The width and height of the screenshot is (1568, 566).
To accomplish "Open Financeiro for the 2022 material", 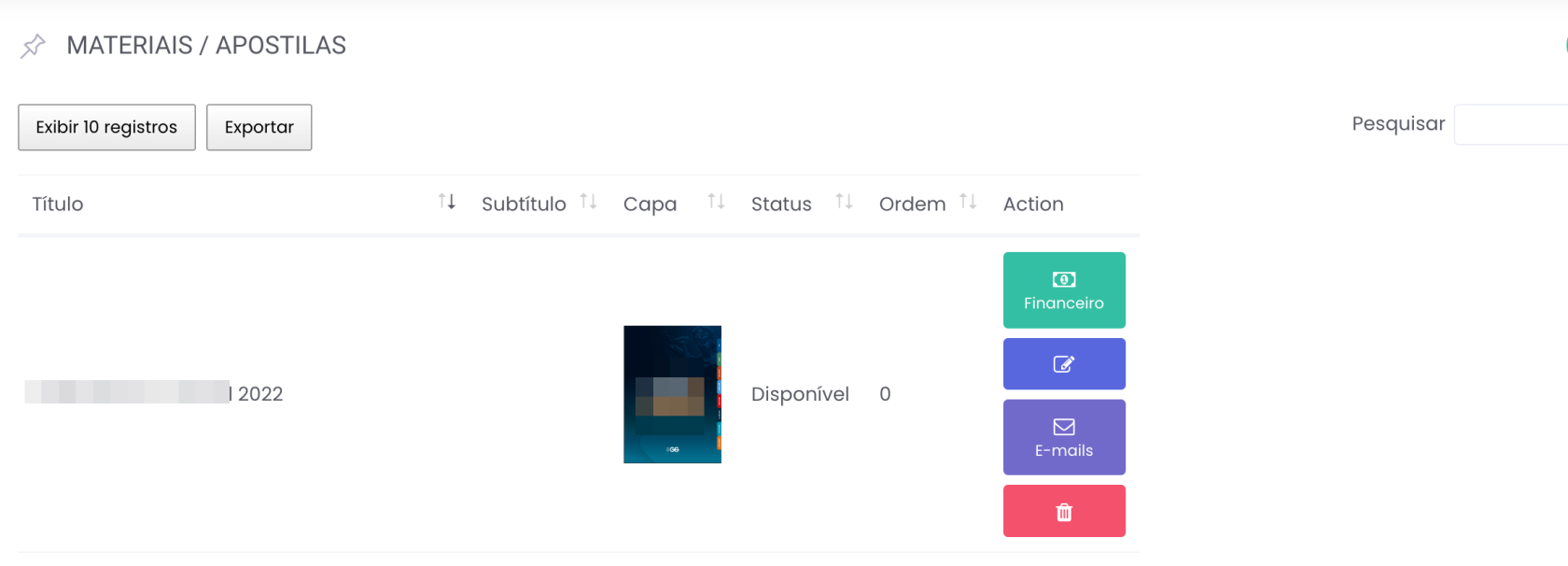I will 1064,290.
